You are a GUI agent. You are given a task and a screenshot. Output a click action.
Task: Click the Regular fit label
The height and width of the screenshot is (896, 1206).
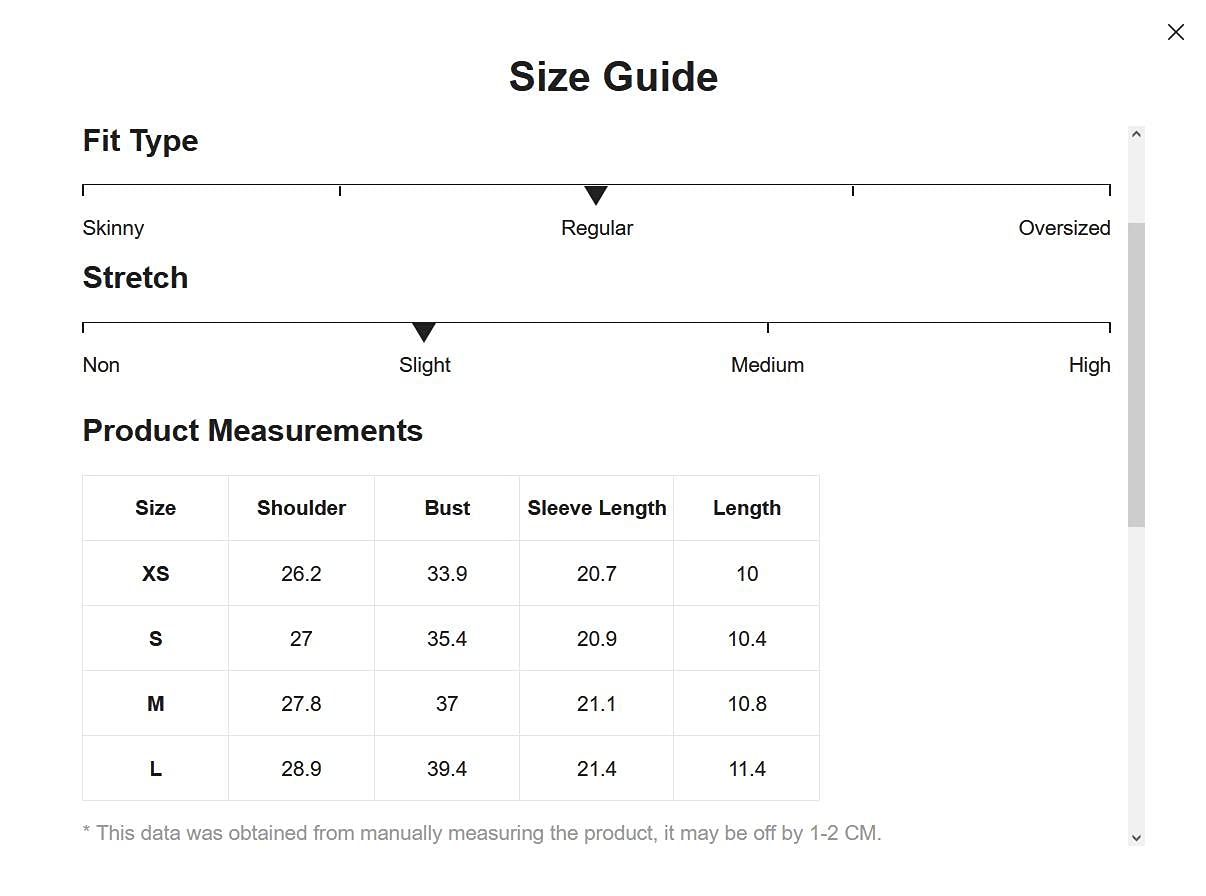(x=597, y=228)
